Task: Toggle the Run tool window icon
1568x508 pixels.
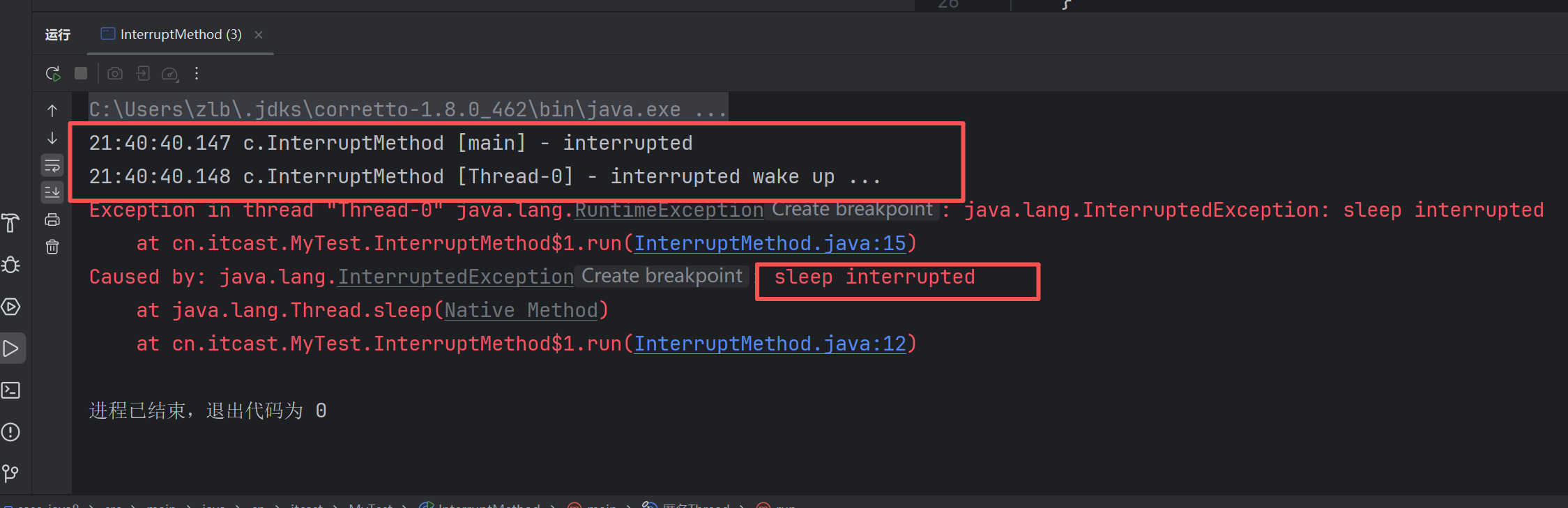Action: [x=11, y=348]
